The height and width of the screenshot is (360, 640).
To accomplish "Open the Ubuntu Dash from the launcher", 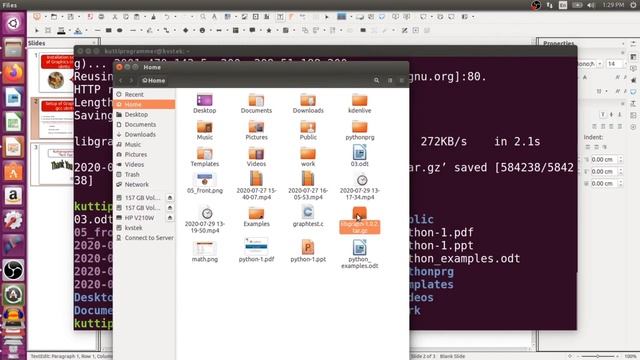I will coord(13,23).
